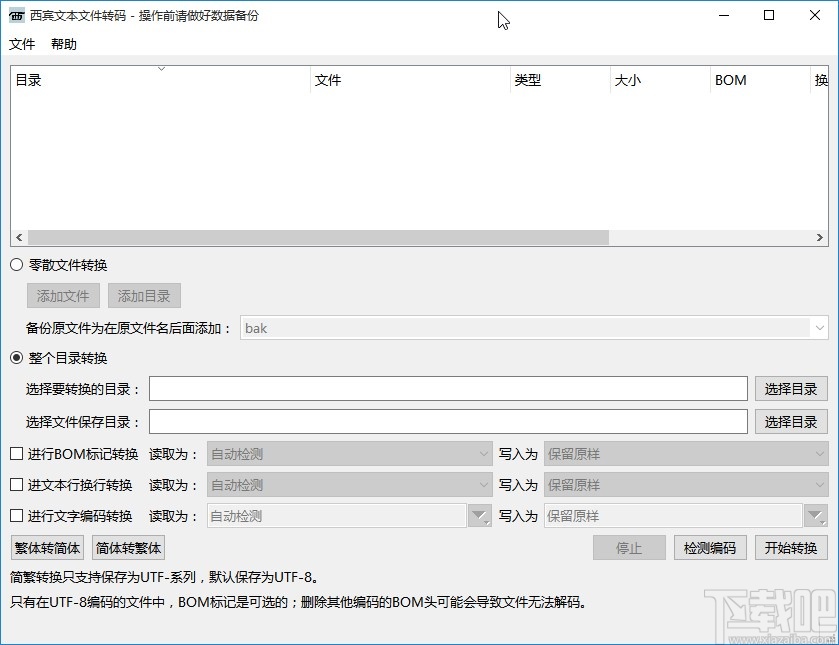This screenshot has height=645, width=839.
Task: Start conversion with the 开始转换 button
Action: click(x=791, y=547)
